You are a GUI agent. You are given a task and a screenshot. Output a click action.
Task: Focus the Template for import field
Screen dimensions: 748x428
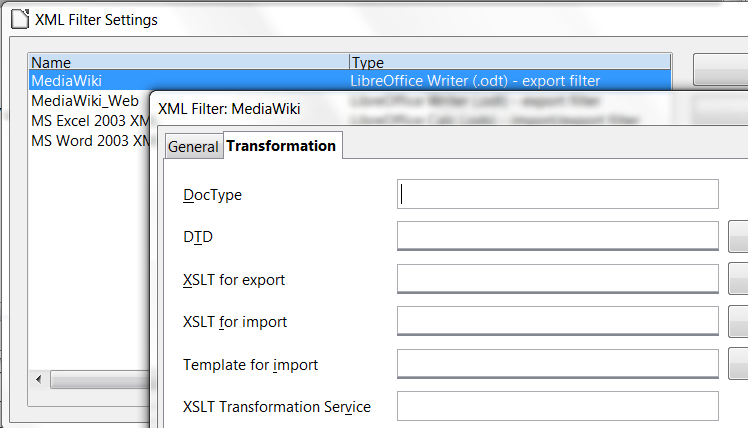coord(557,364)
